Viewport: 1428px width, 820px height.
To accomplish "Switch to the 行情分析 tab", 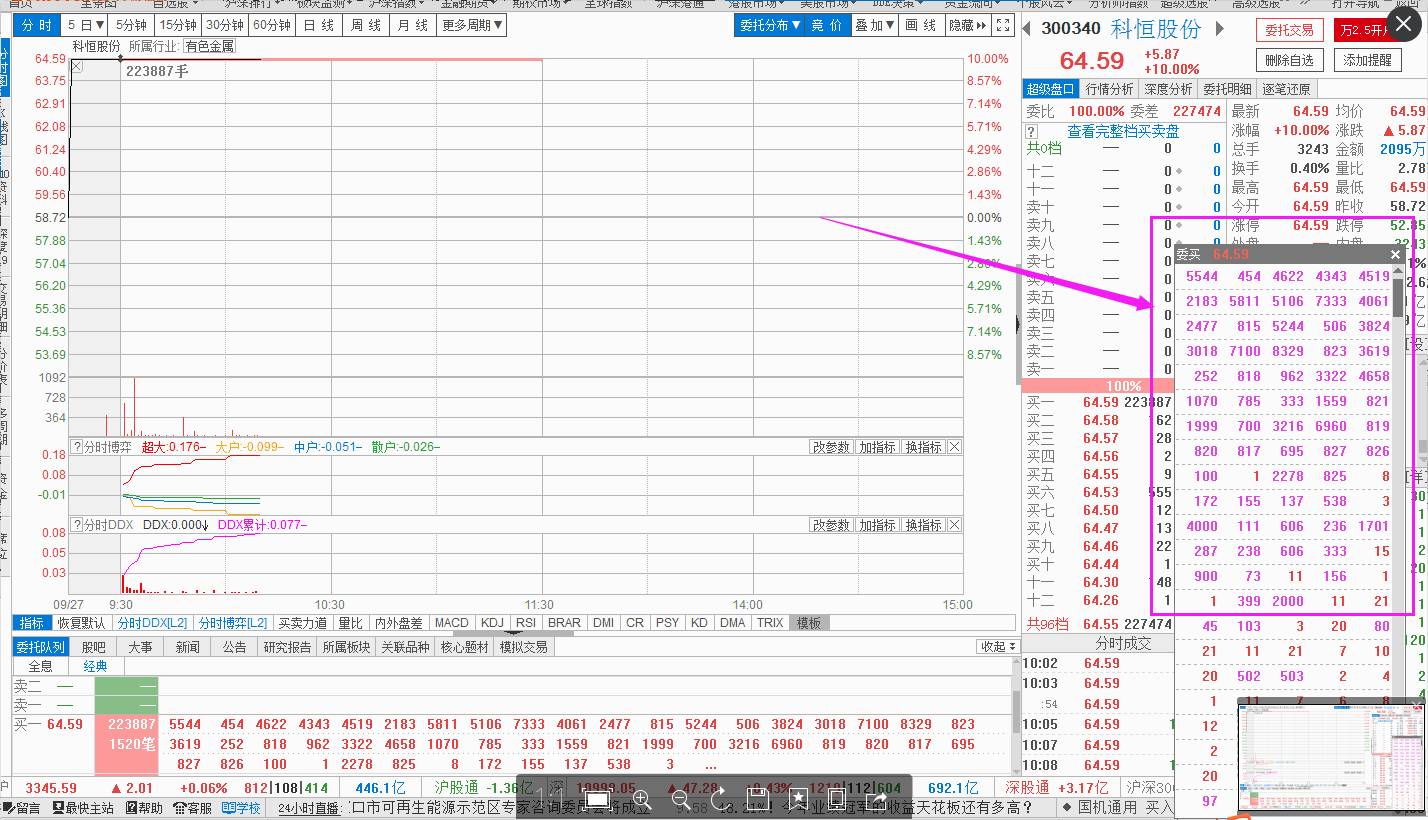I will pos(1109,89).
